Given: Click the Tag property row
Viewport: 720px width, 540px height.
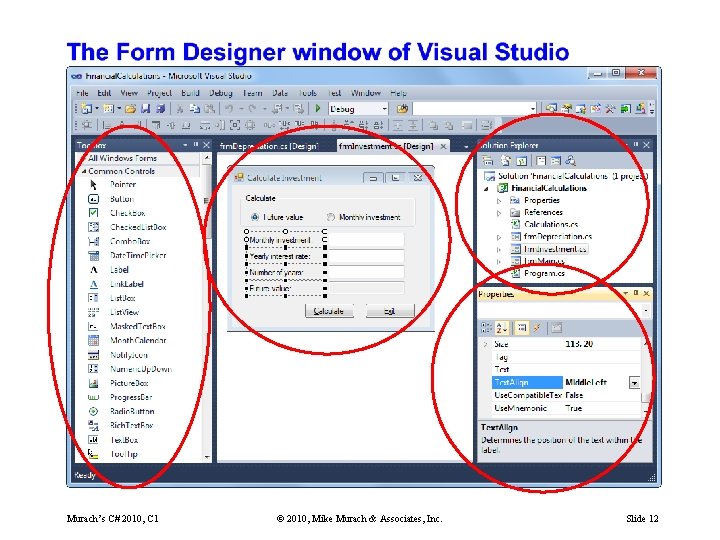Looking at the screenshot, I should [566, 357].
